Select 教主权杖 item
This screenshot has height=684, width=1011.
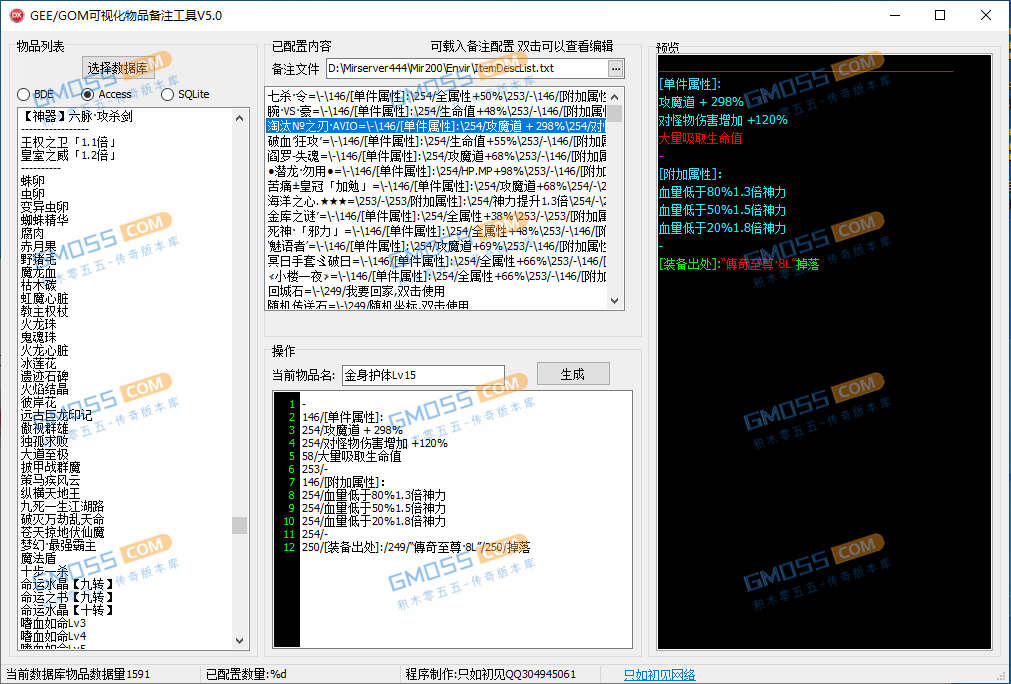tap(44, 311)
